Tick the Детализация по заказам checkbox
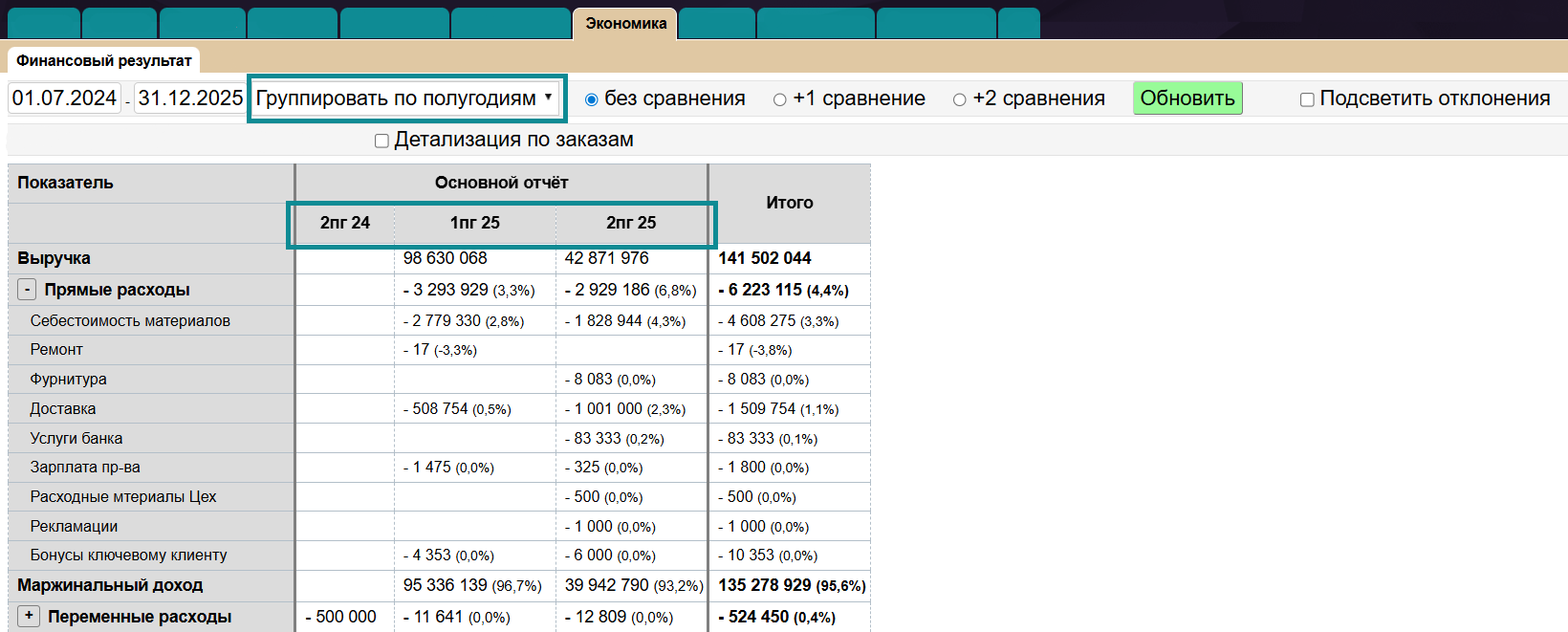This screenshot has width=1568, height=632. 381,141
